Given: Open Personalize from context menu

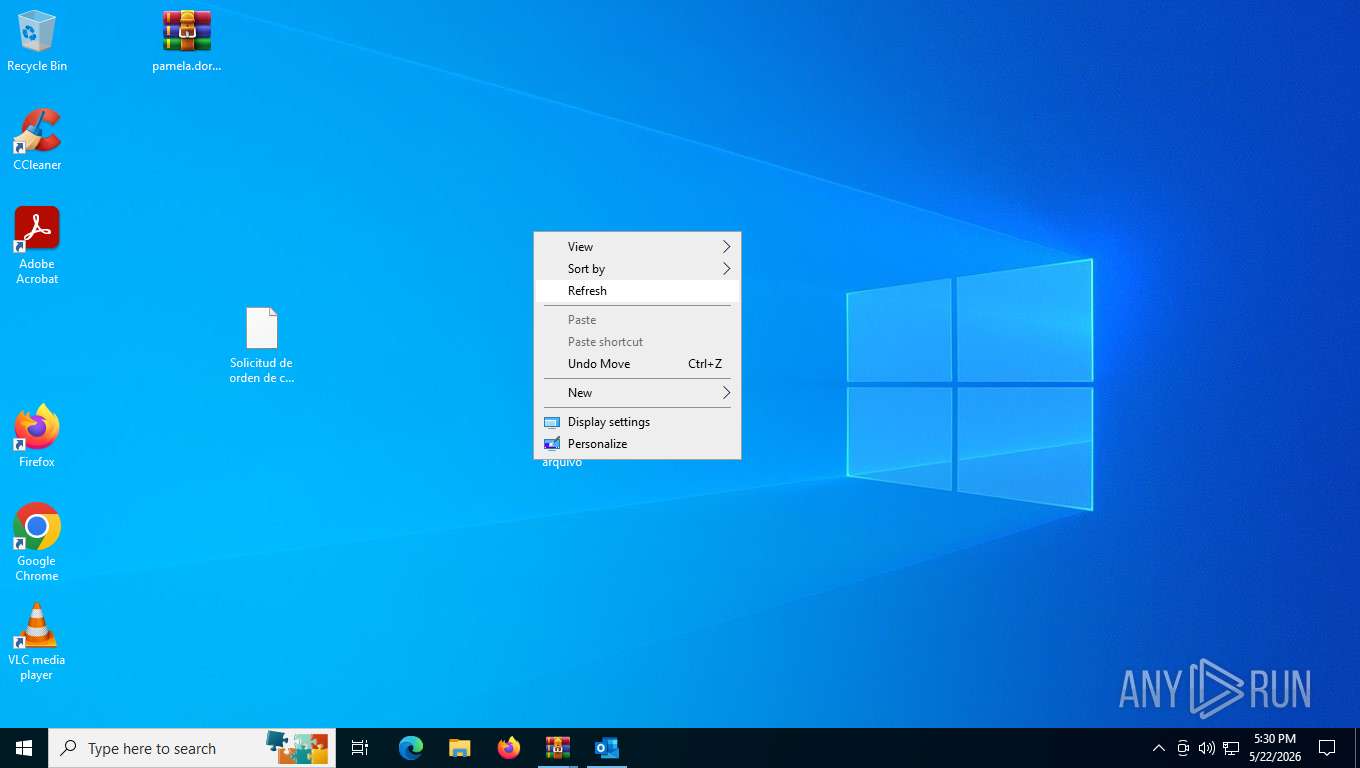Looking at the screenshot, I should pyautogui.click(x=638, y=444).
